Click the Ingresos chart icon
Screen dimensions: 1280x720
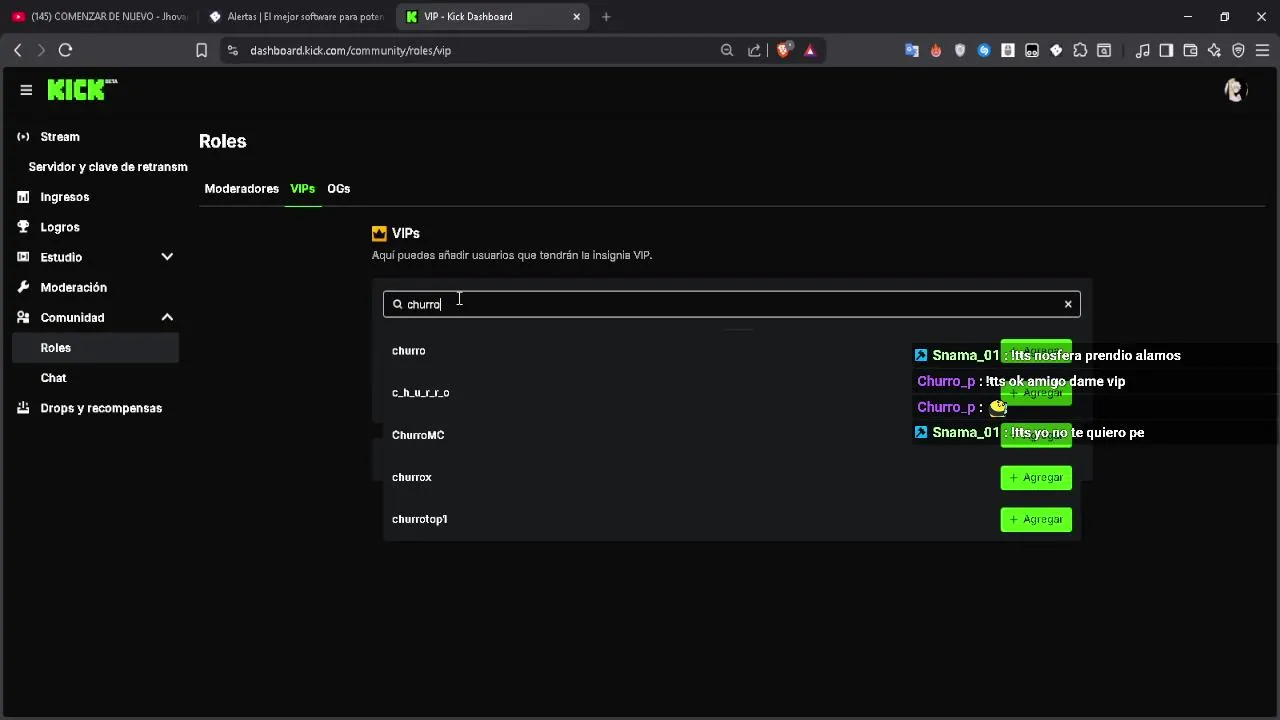(23, 197)
